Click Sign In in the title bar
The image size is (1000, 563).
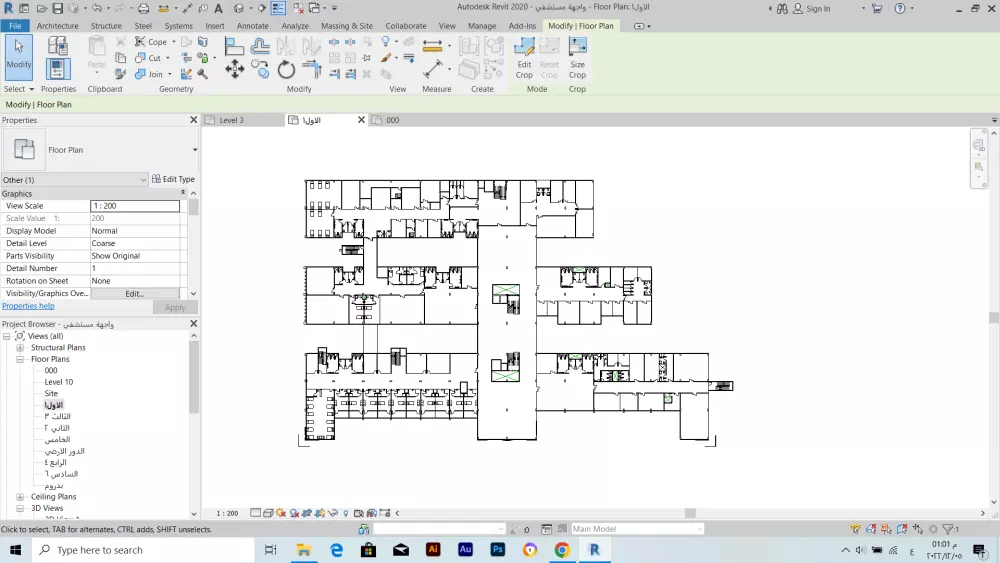coord(811,8)
